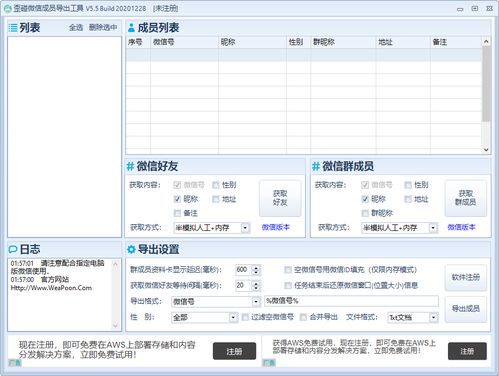499x376 pixels.
Task: Click log scrollbar up arrow
Action: click(x=115, y=264)
